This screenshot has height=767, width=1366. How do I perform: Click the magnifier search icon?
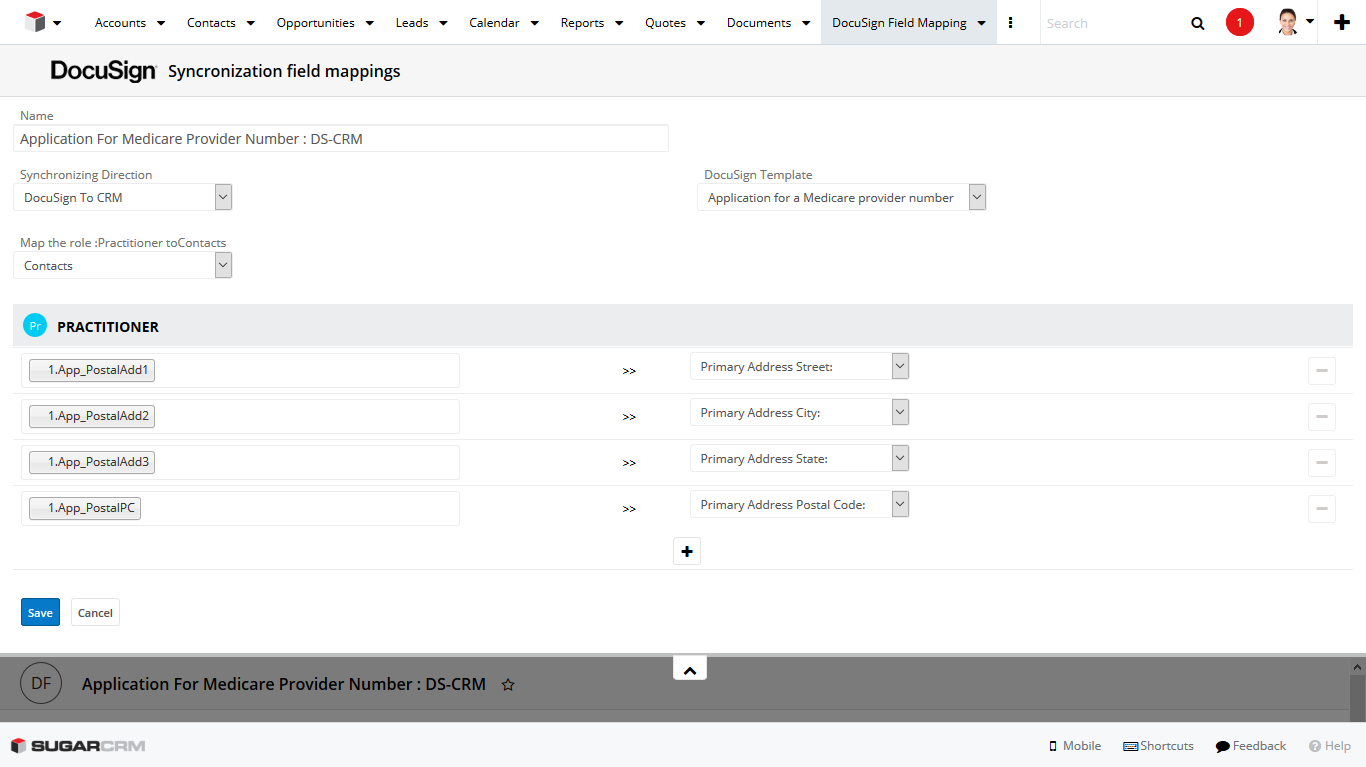pyautogui.click(x=1197, y=23)
